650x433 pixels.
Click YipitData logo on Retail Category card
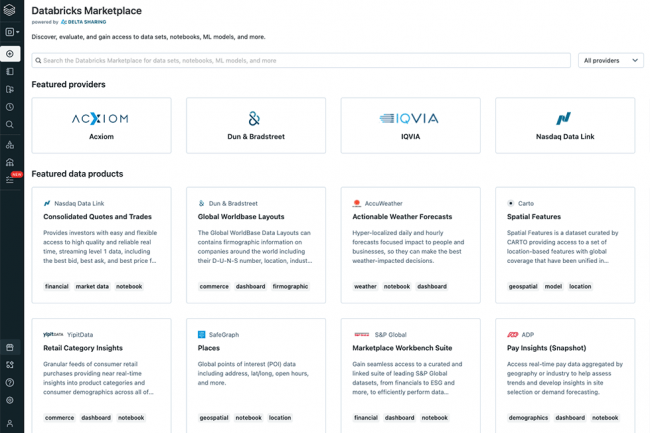pos(53,334)
